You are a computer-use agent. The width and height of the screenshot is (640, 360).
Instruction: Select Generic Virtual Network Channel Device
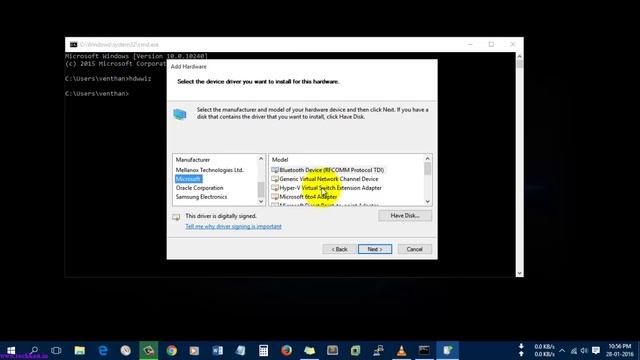point(324,179)
